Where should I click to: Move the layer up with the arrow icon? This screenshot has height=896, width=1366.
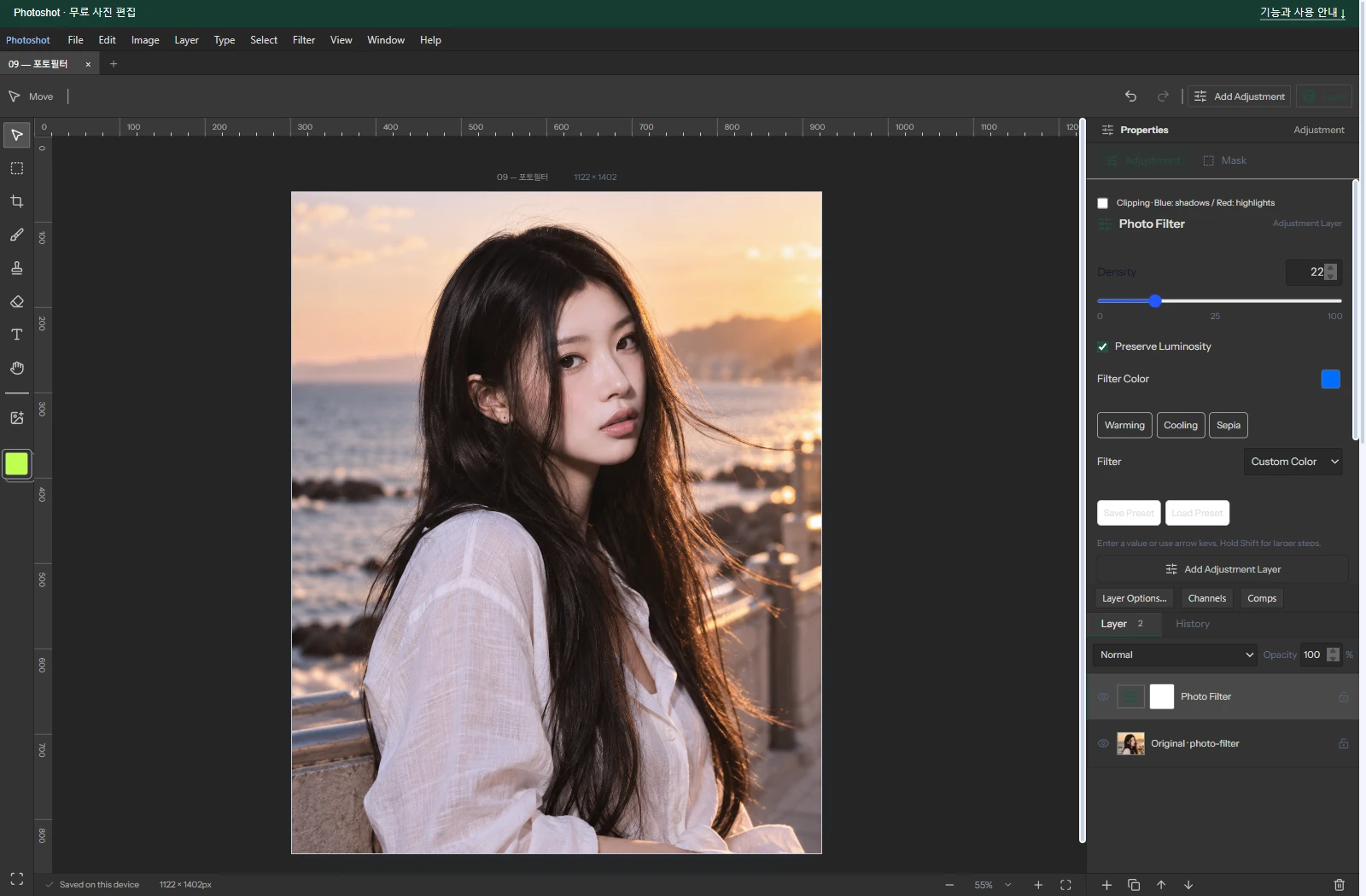[x=1161, y=885]
